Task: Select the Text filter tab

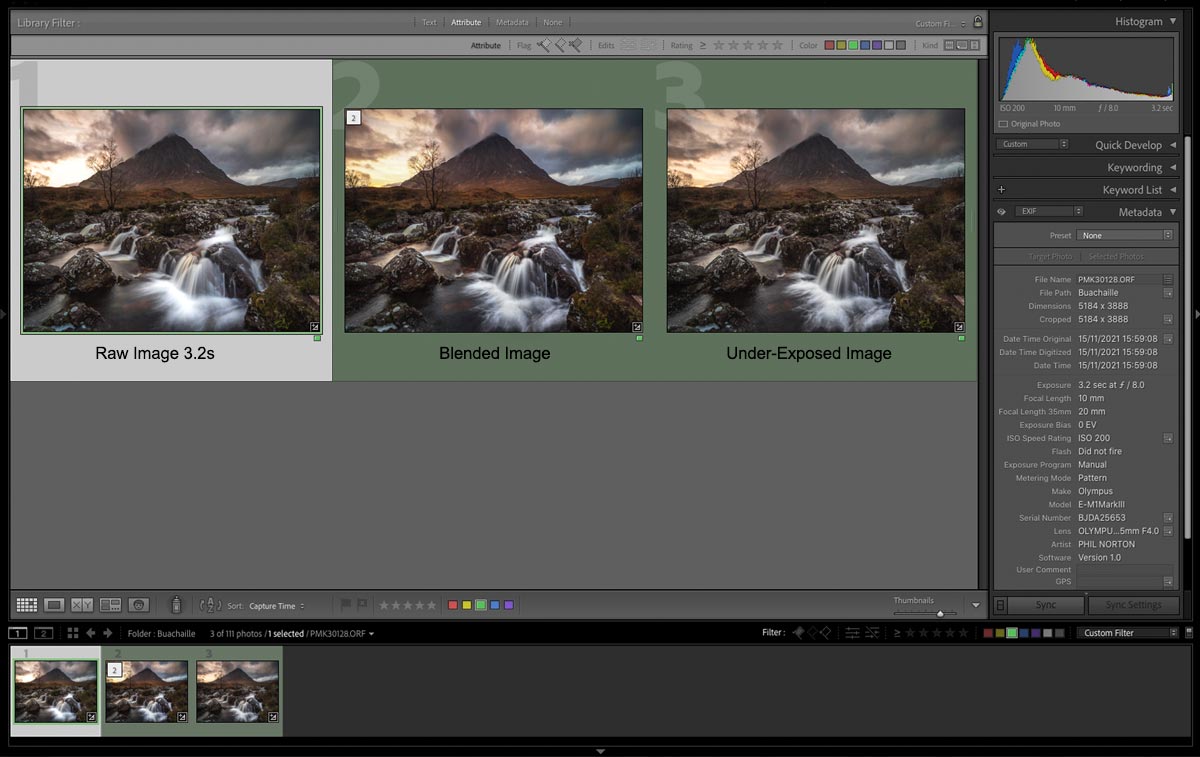Action: pos(429,22)
